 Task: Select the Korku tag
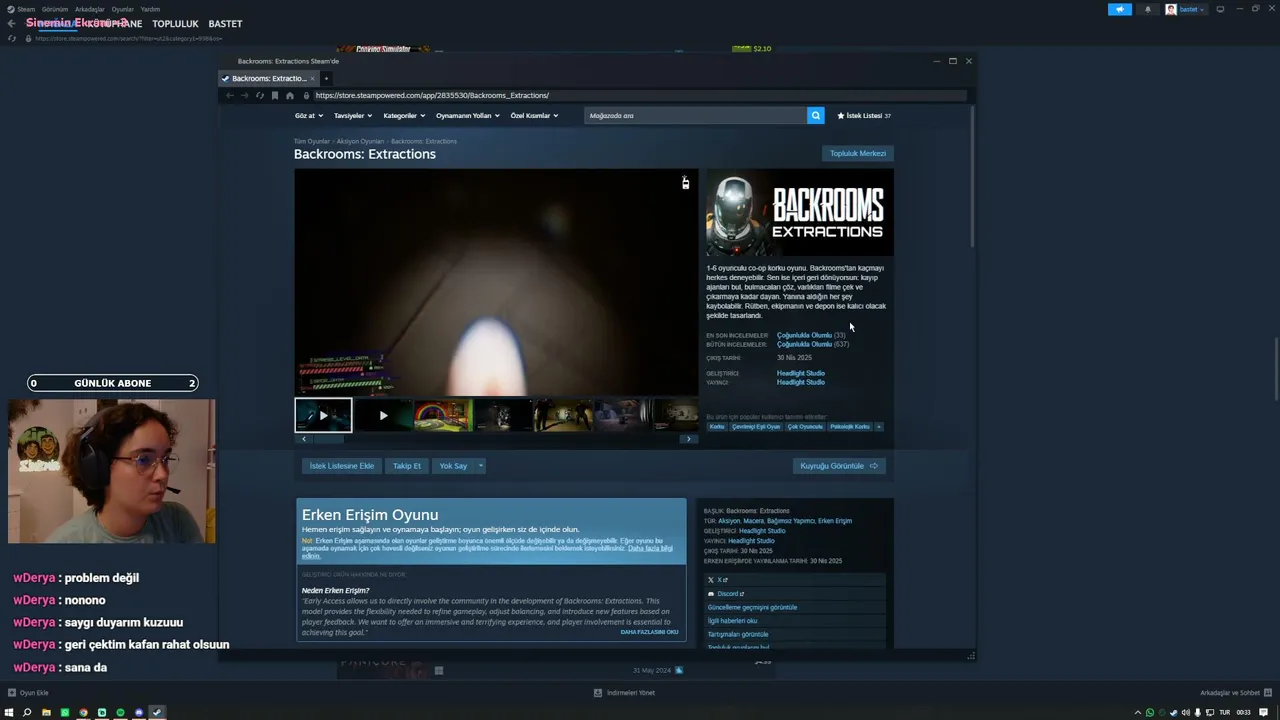point(717,427)
